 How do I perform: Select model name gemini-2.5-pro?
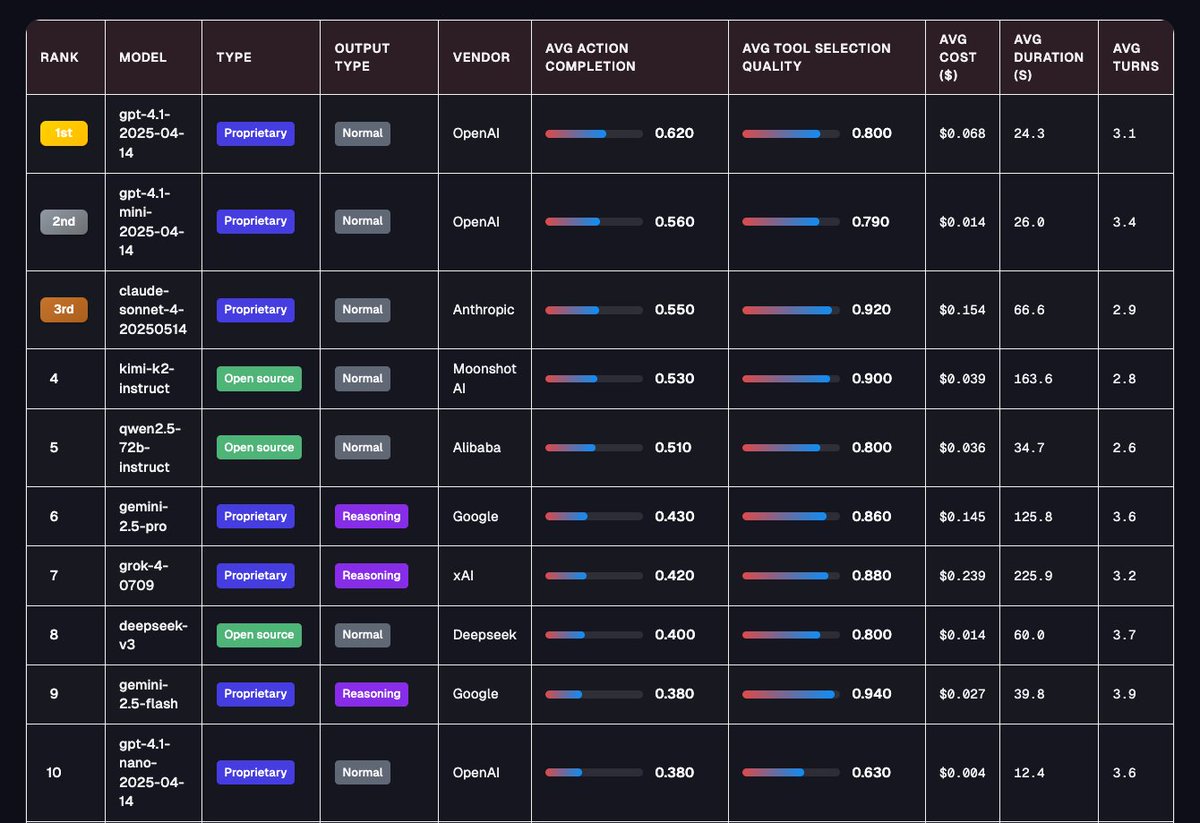click(x=145, y=516)
